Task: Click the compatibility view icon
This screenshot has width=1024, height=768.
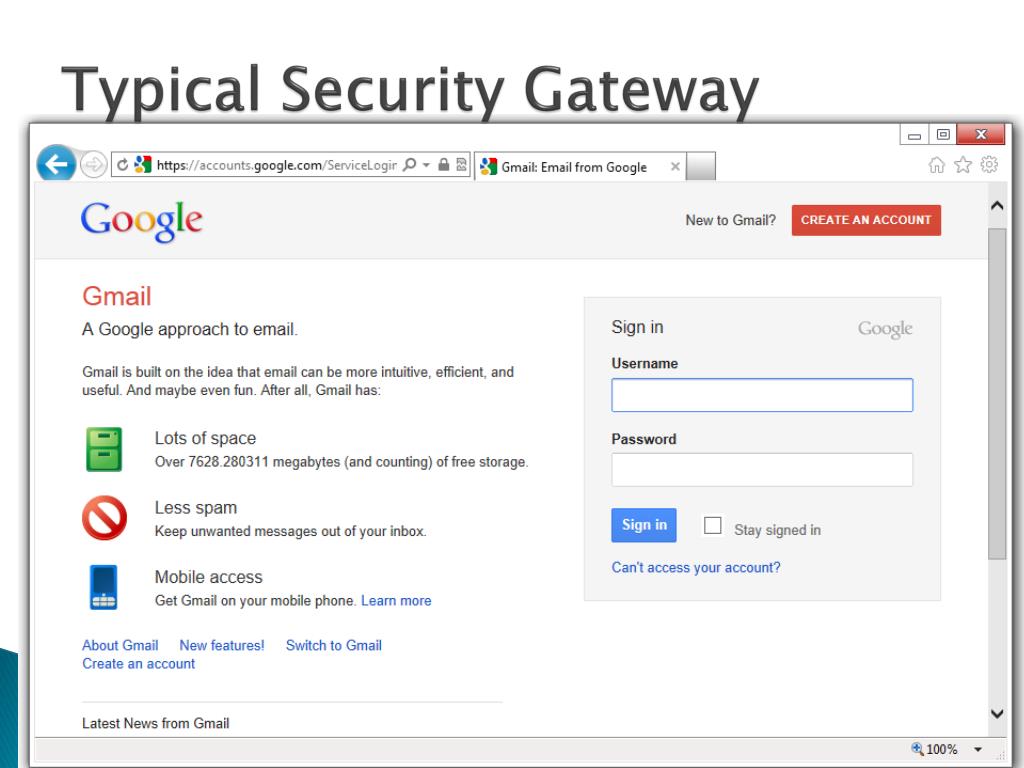Action: (461, 165)
